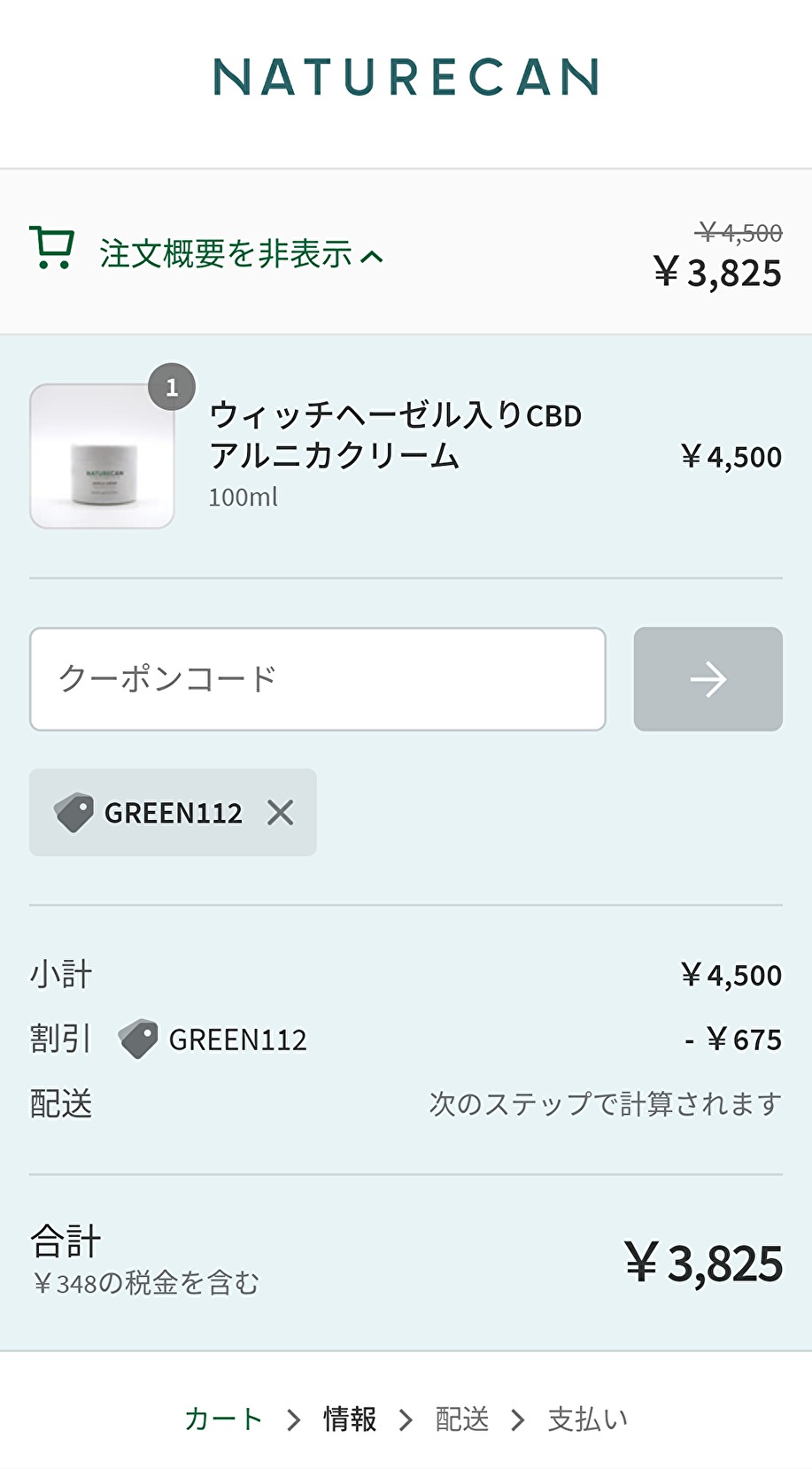Viewport: 812px width, 1469px height.
Task: Click the shopping cart icon
Action: pyautogui.click(x=52, y=248)
